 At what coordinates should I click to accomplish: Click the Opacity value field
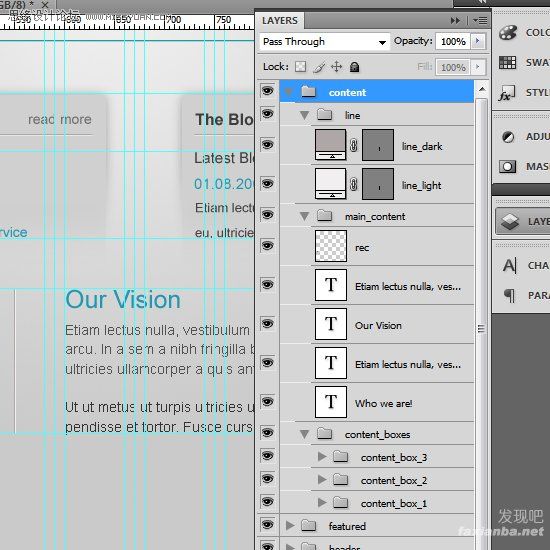click(452, 41)
